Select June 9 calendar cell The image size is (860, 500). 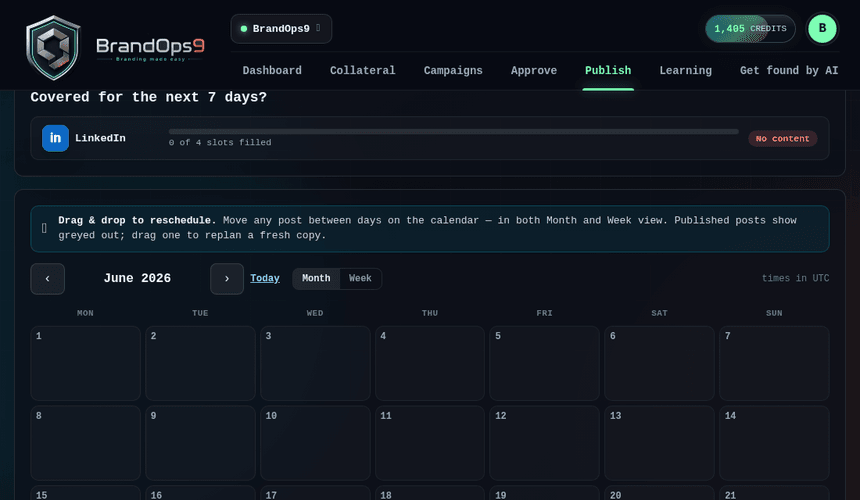pos(200,443)
